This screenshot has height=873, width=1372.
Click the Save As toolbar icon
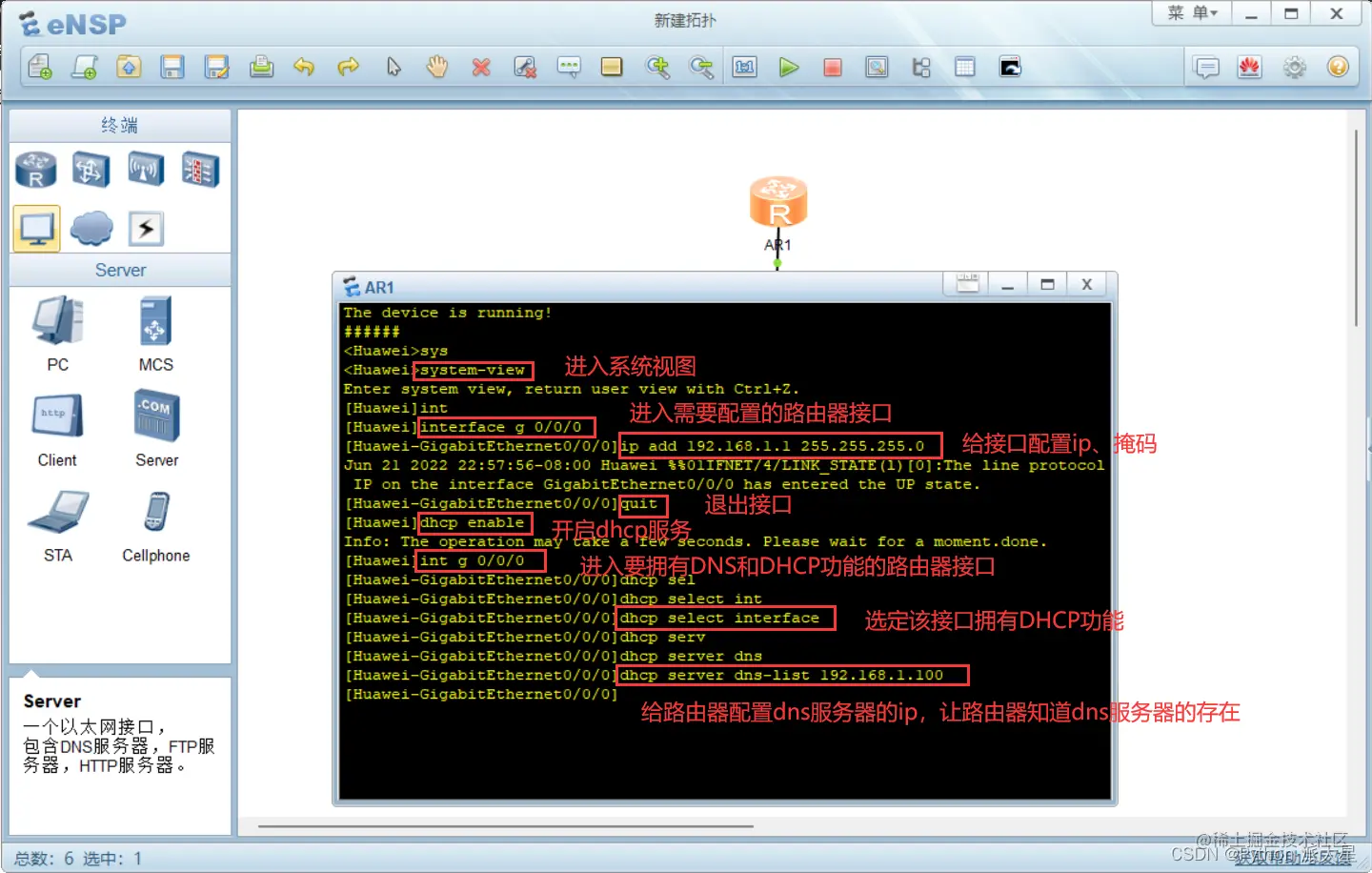pos(217,67)
